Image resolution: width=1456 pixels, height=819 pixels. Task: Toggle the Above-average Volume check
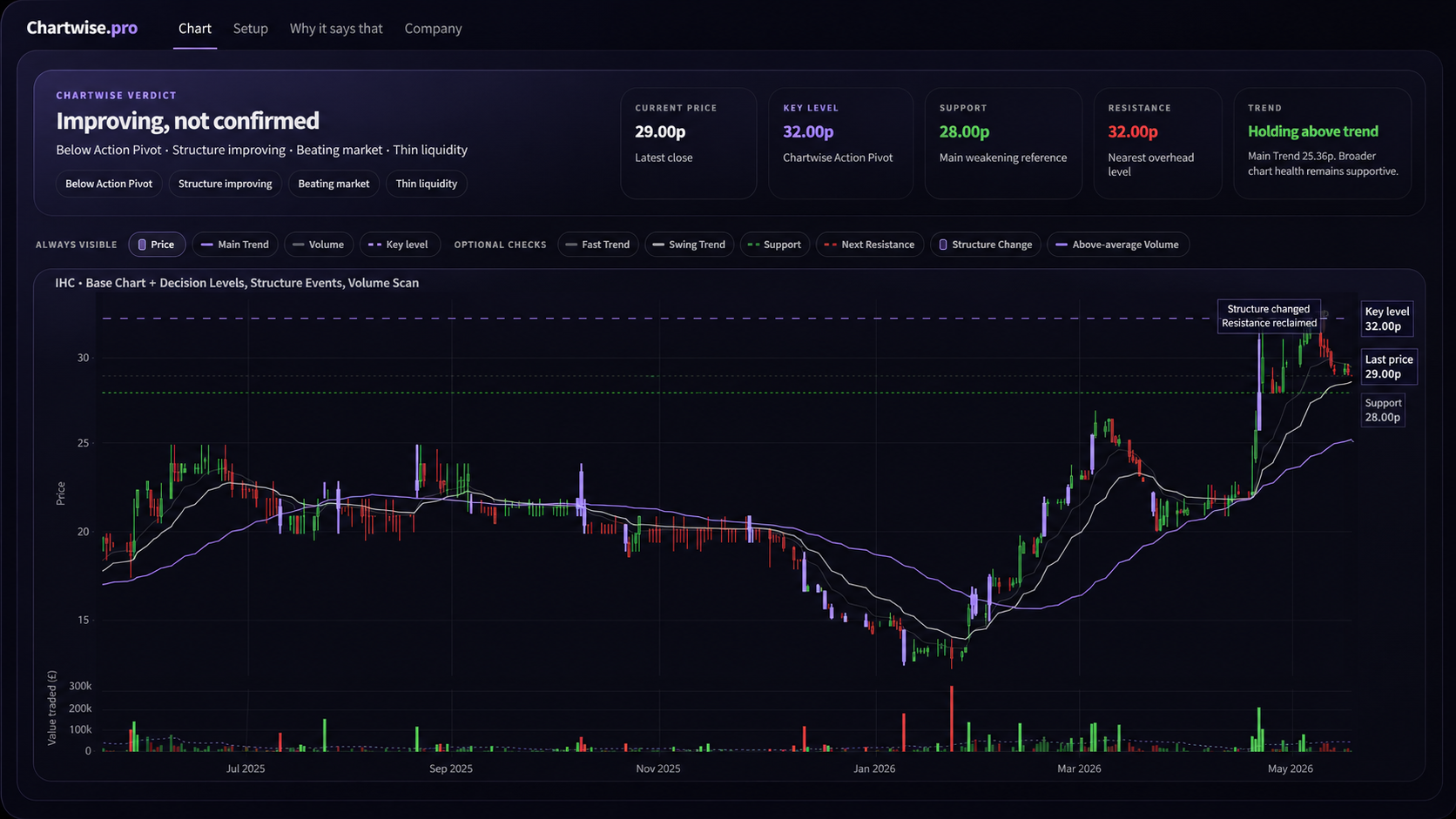point(1118,245)
